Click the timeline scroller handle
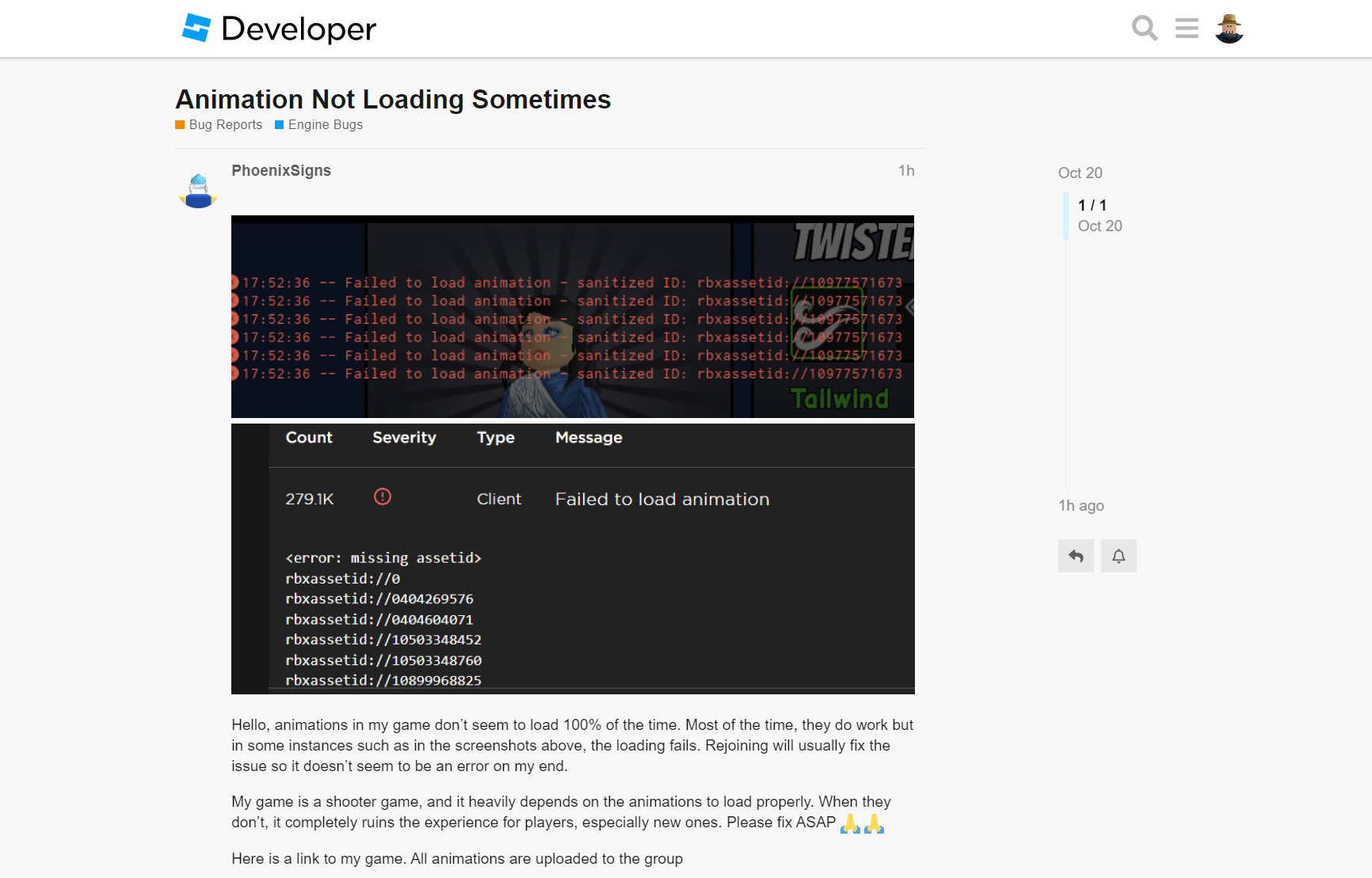The width and height of the screenshot is (1372, 878). tap(1065, 215)
